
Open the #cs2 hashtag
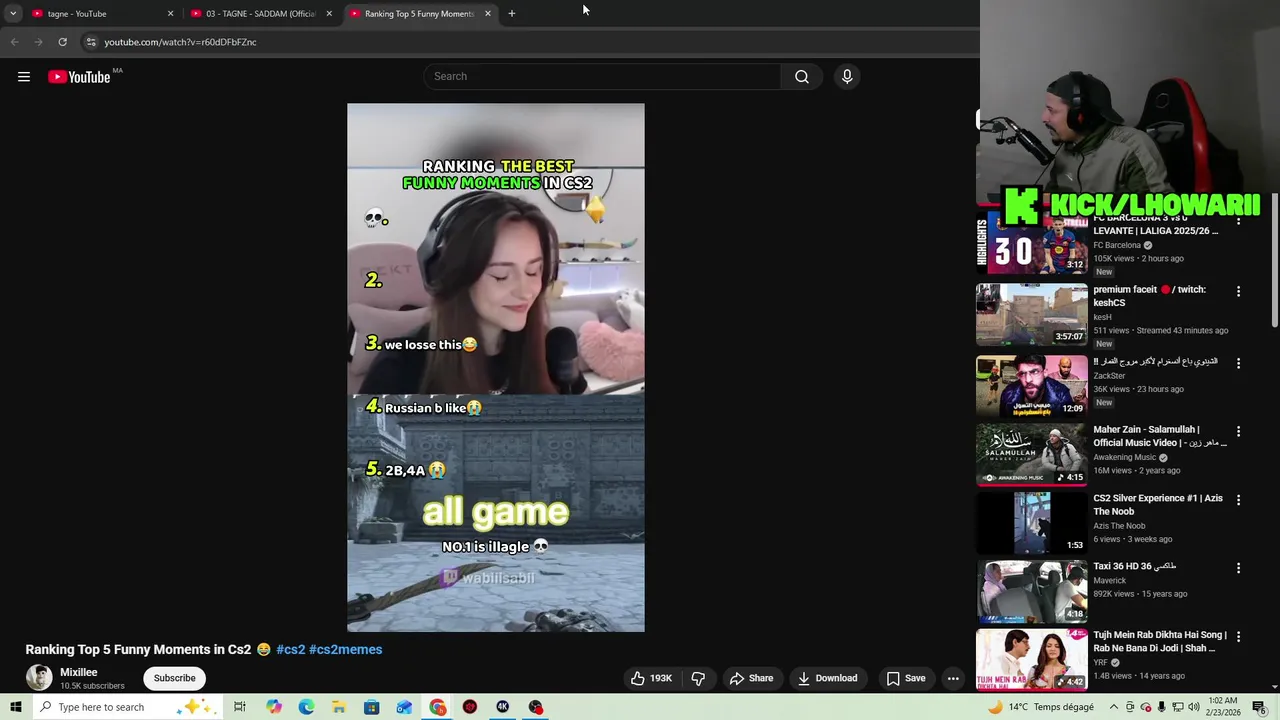[290, 649]
